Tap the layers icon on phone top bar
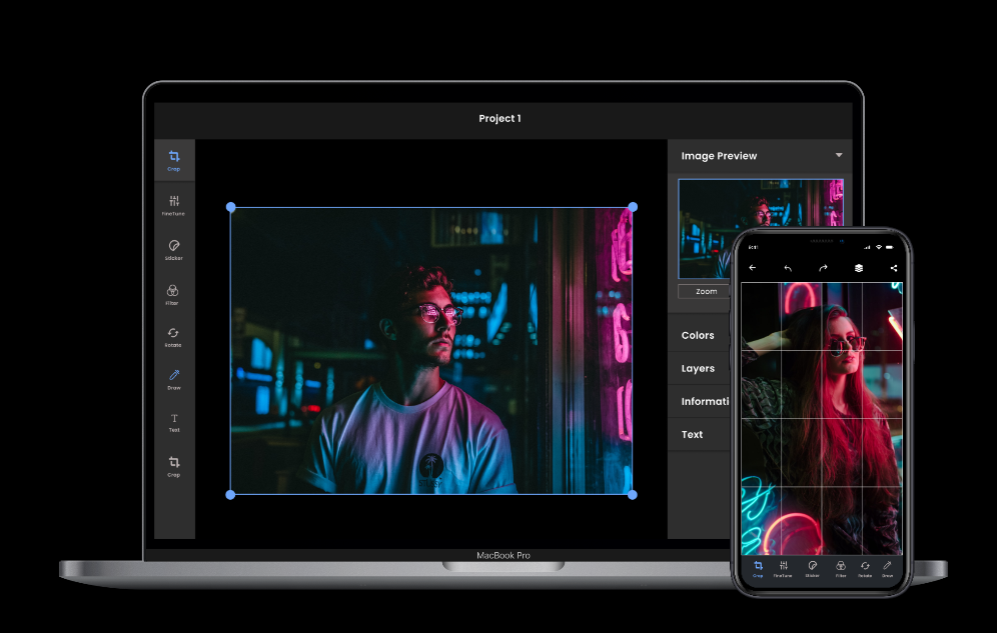 pos(858,268)
